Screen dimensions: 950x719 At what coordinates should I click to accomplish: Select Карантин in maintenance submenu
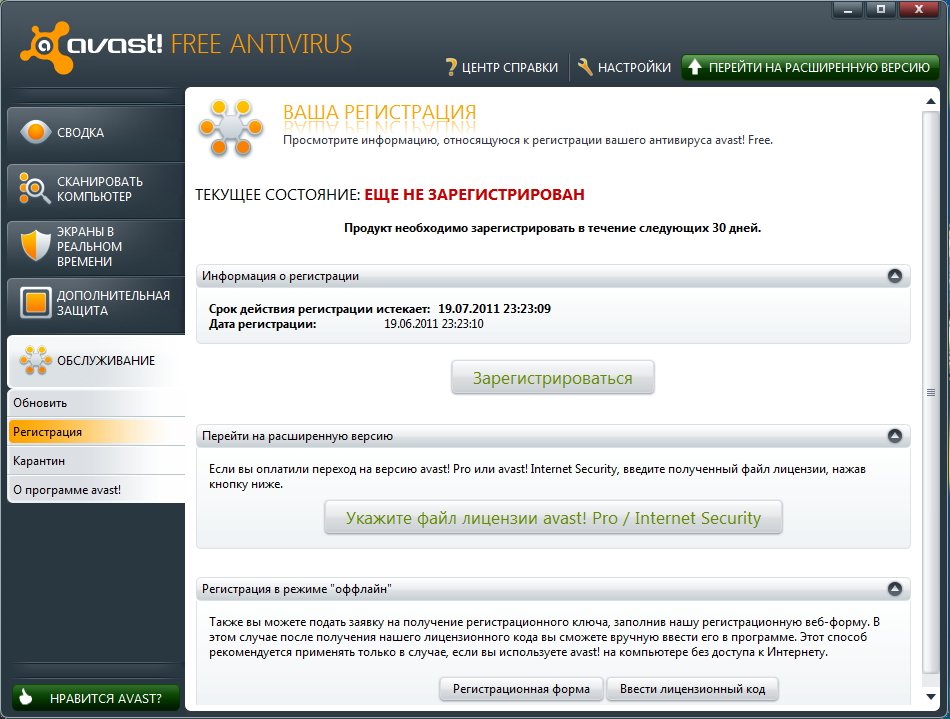tap(96, 461)
